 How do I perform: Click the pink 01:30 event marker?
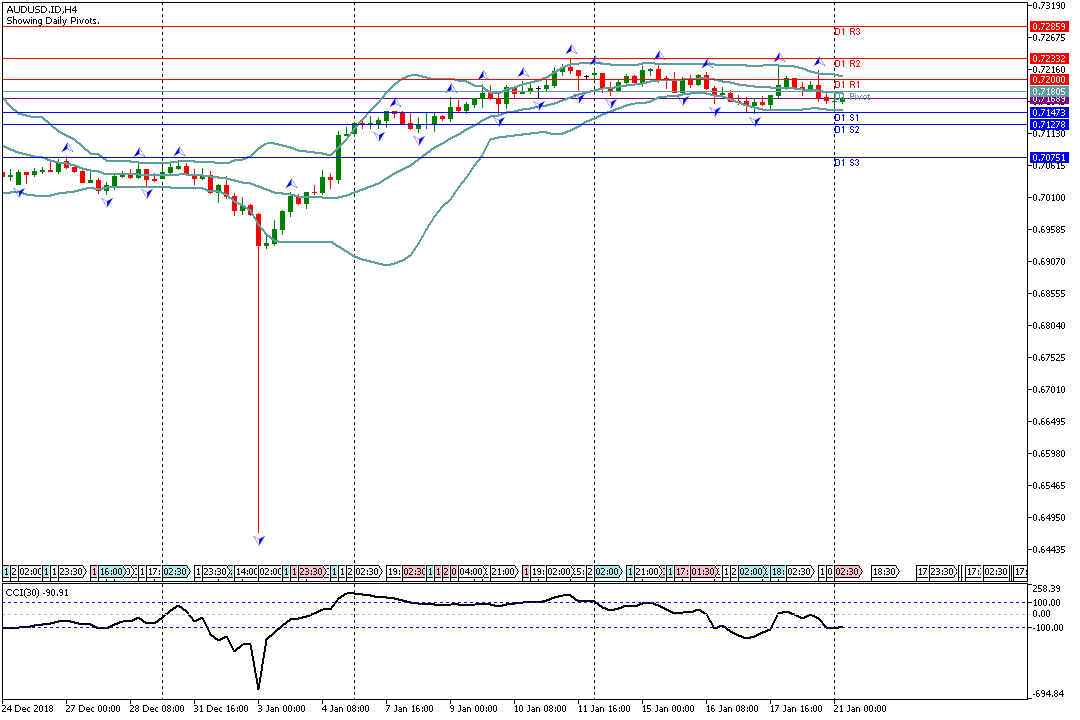click(703, 572)
